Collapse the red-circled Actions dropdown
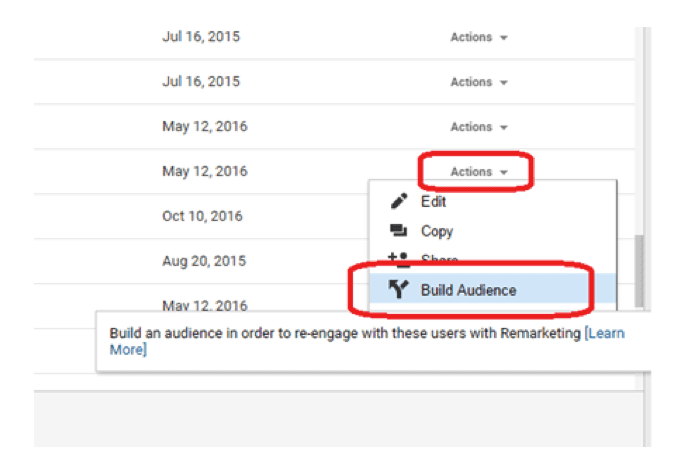This screenshot has width=673, height=449. 478,172
